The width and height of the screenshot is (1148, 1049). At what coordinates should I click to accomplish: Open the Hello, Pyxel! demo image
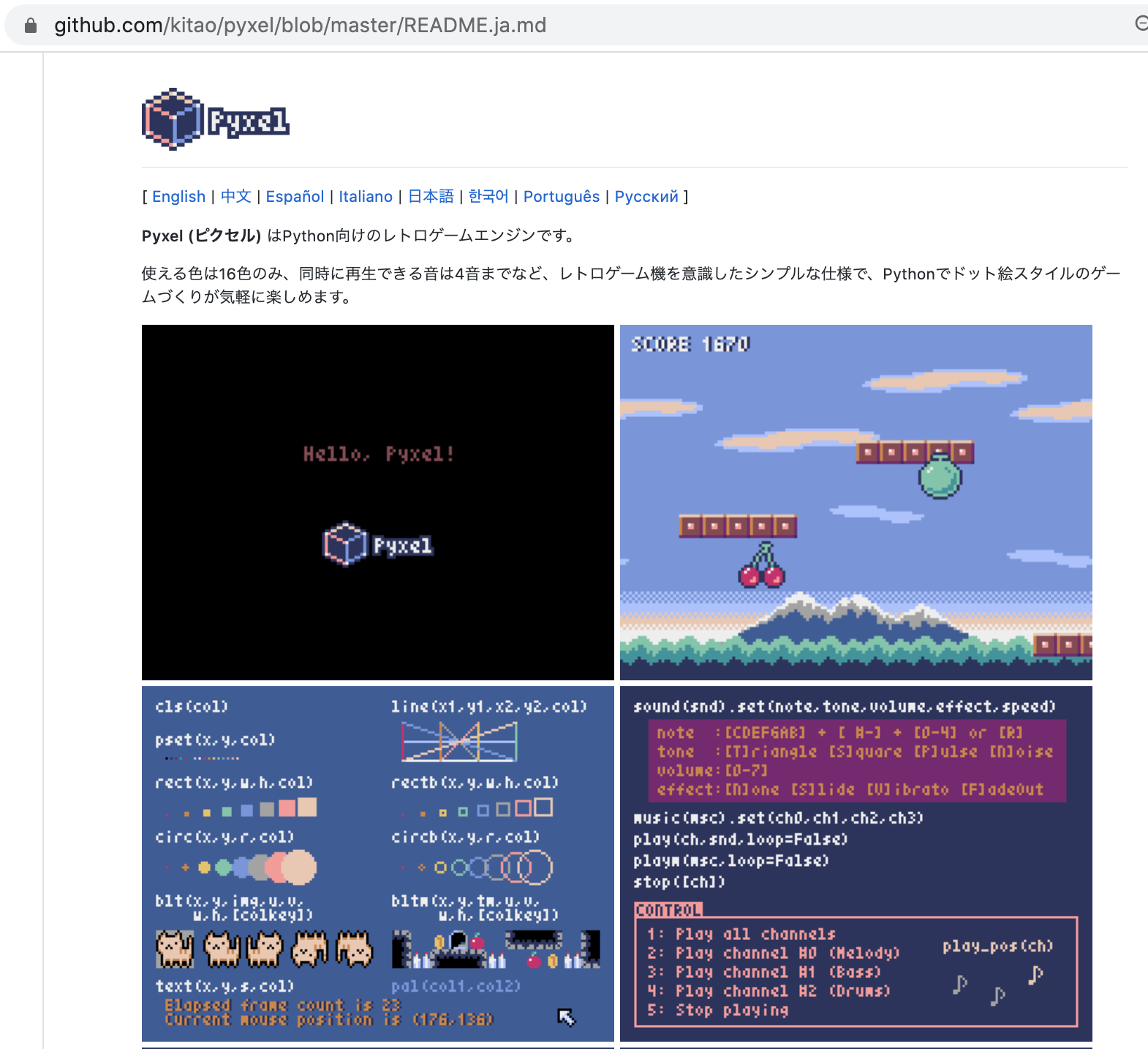[x=378, y=503]
